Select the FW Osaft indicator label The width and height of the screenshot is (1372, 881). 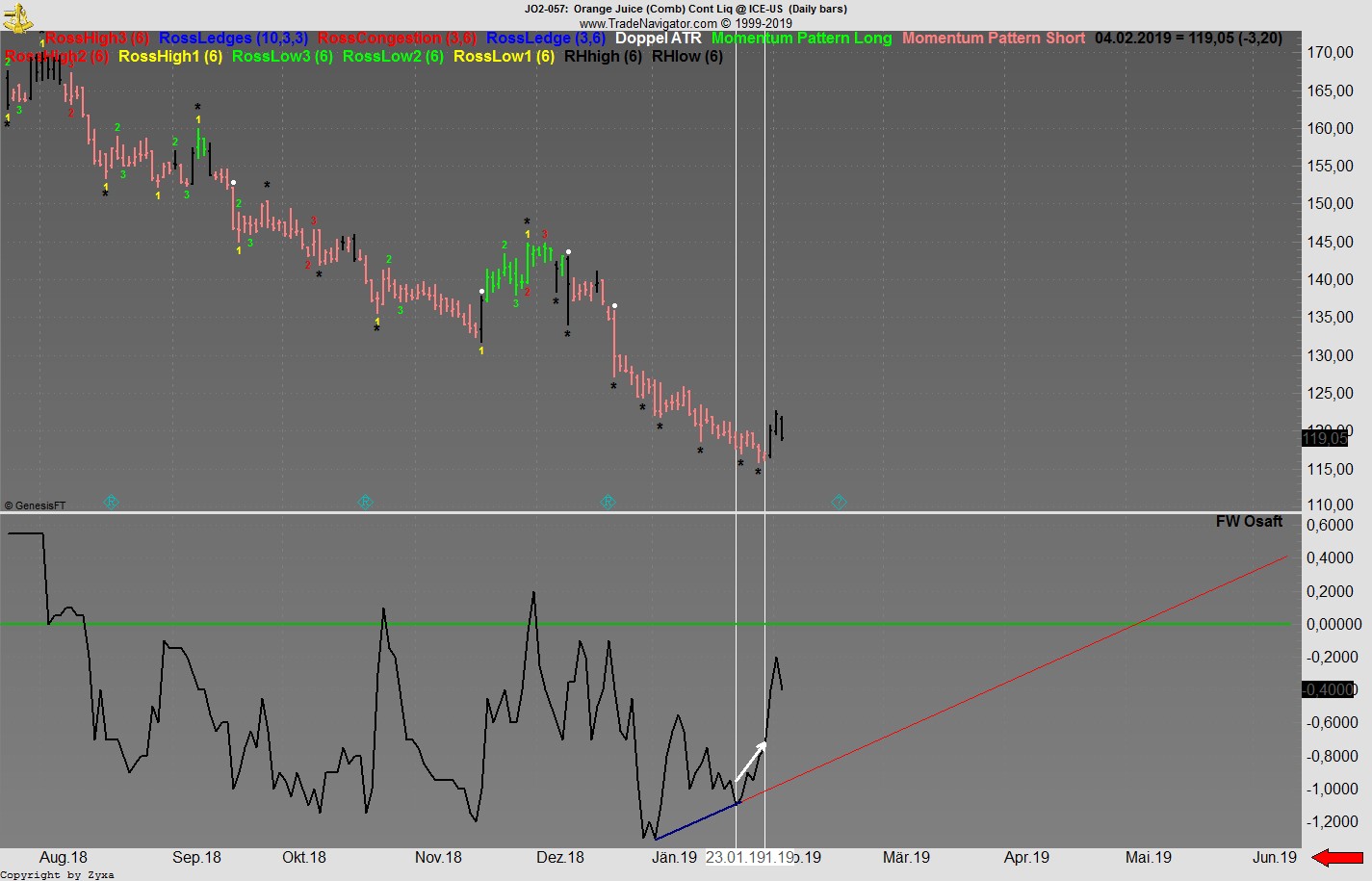tap(1249, 521)
